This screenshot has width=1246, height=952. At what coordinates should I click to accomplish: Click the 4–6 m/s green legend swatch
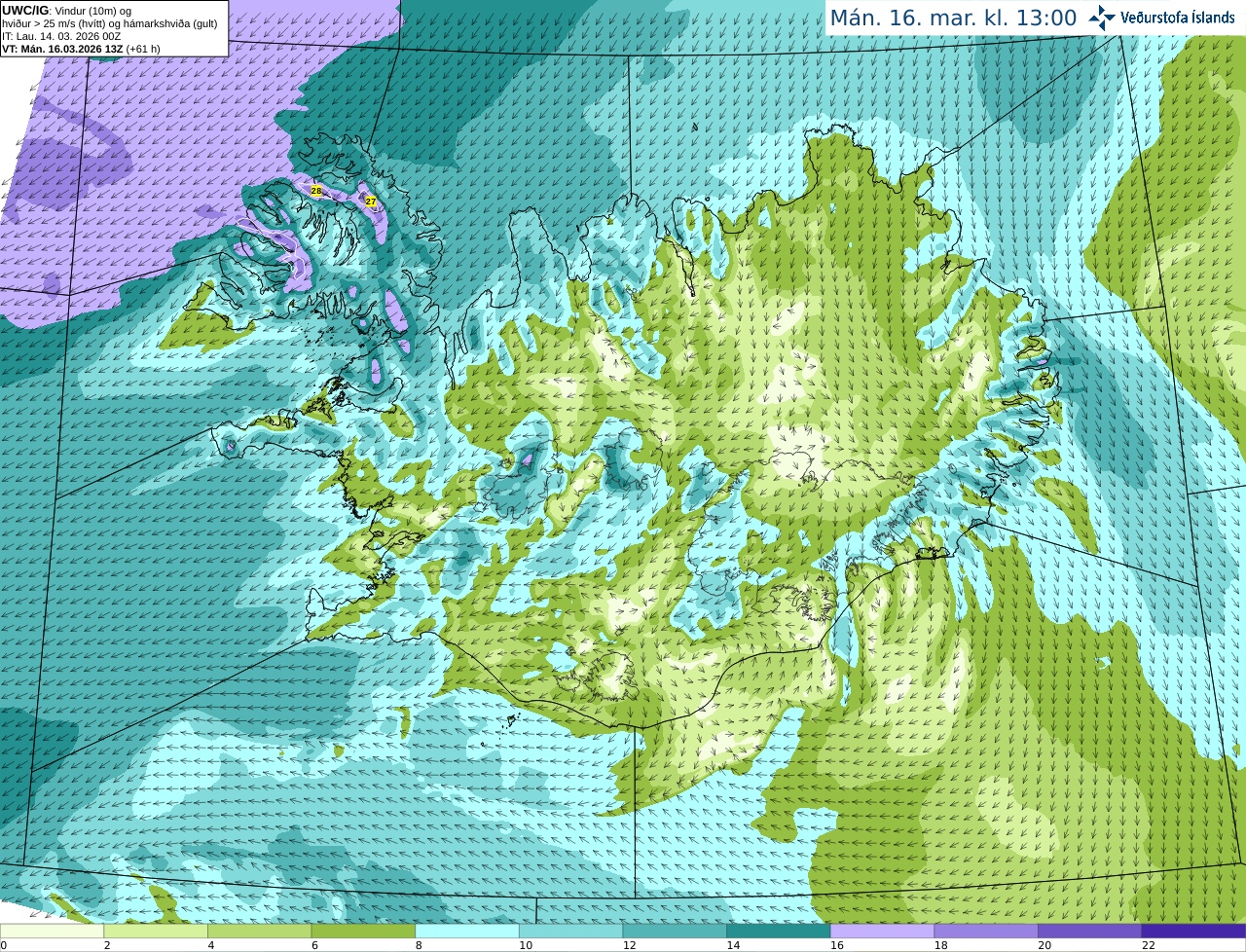click(259, 931)
